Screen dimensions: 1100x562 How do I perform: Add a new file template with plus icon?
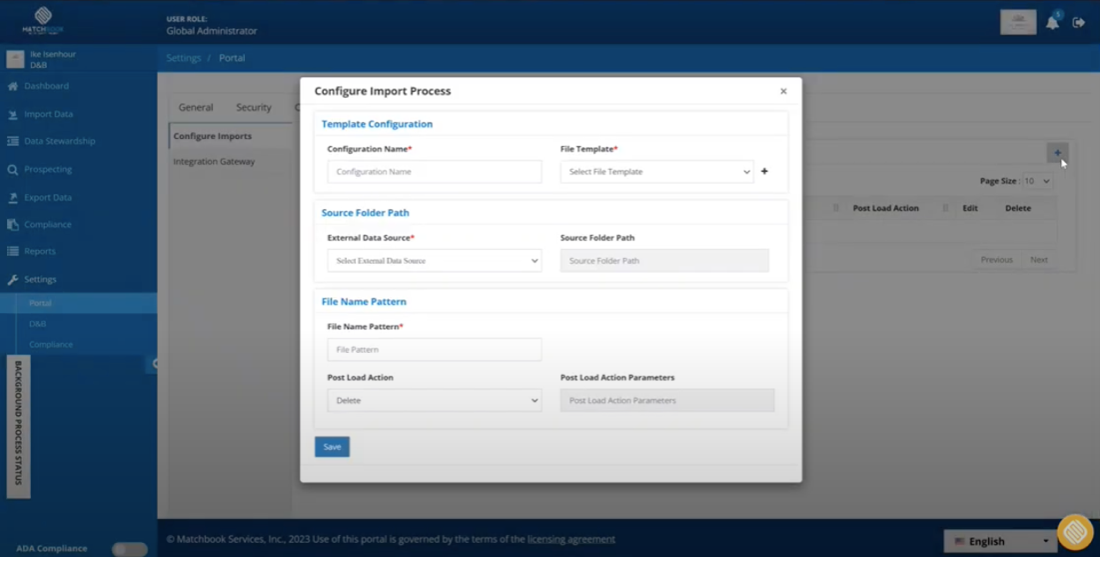click(x=765, y=171)
